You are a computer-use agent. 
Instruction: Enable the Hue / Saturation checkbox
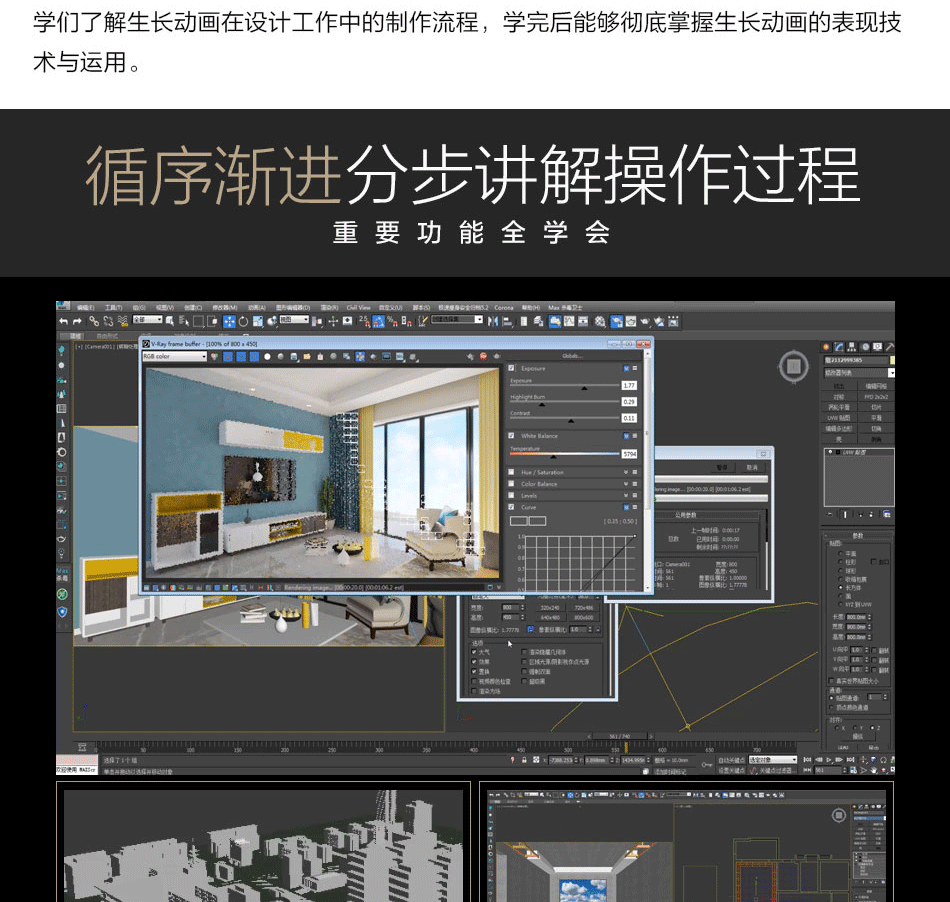(x=512, y=472)
